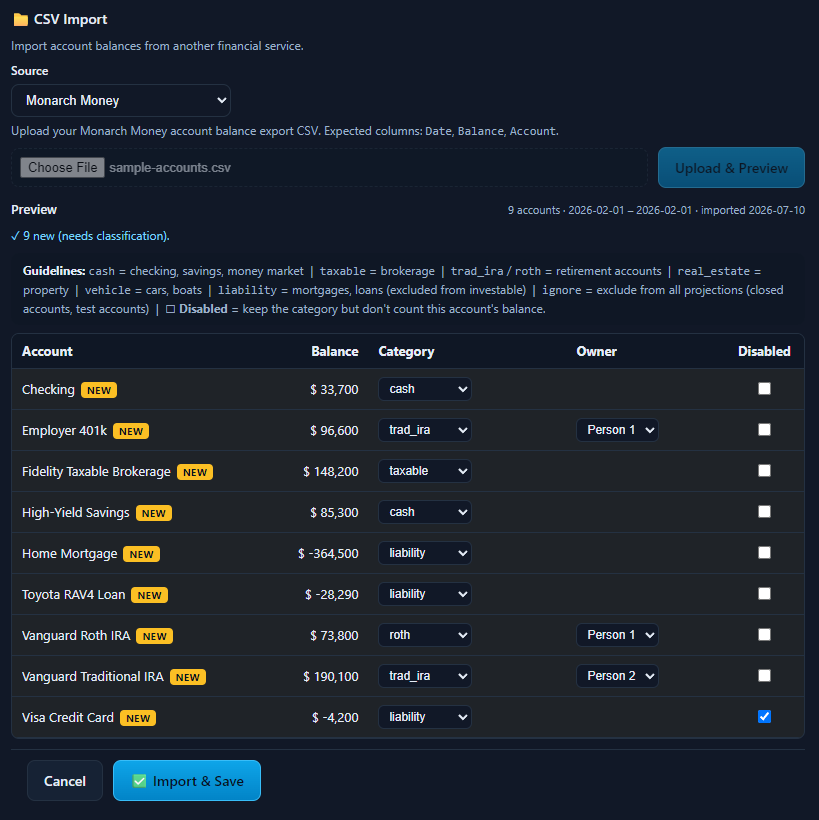Click the Account column header
Viewport: 819px width, 820px height.
(47, 351)
